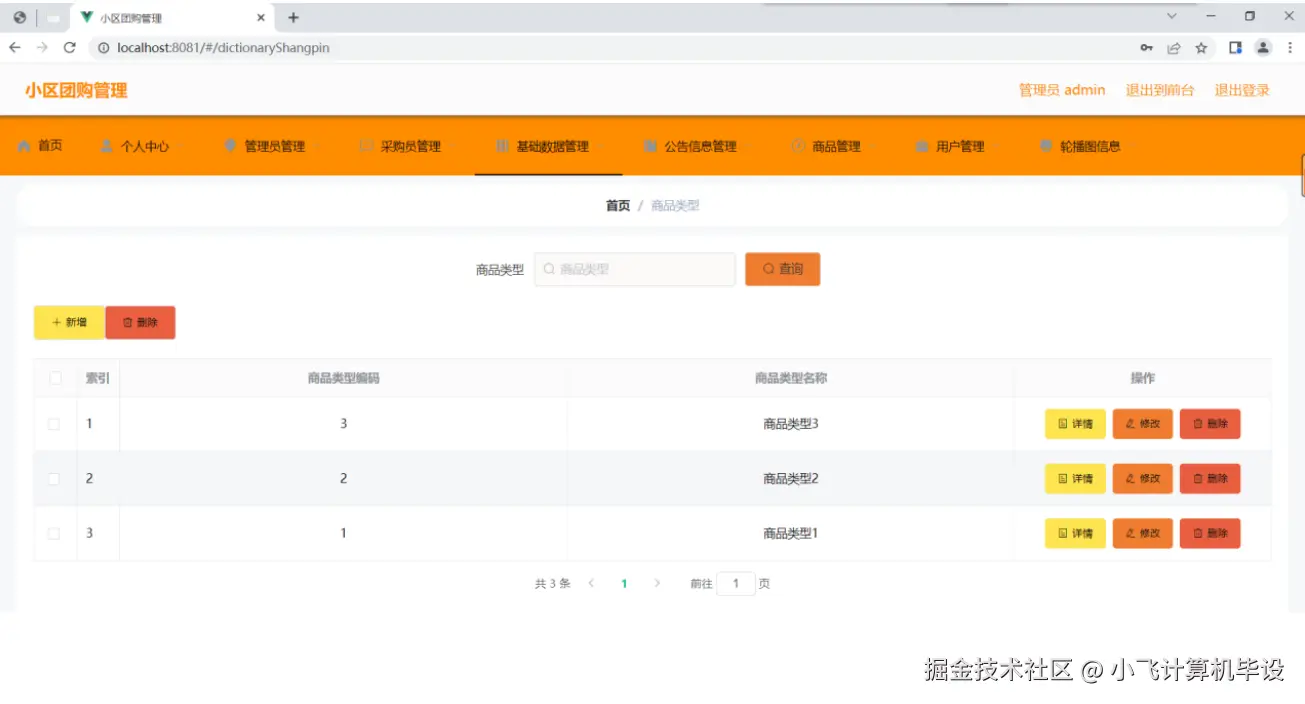Image resolution: width=1305 pixels, height=704 pixels.
Task: Switch to the 首页 breadcrumb tab
Action: (617, 205)
